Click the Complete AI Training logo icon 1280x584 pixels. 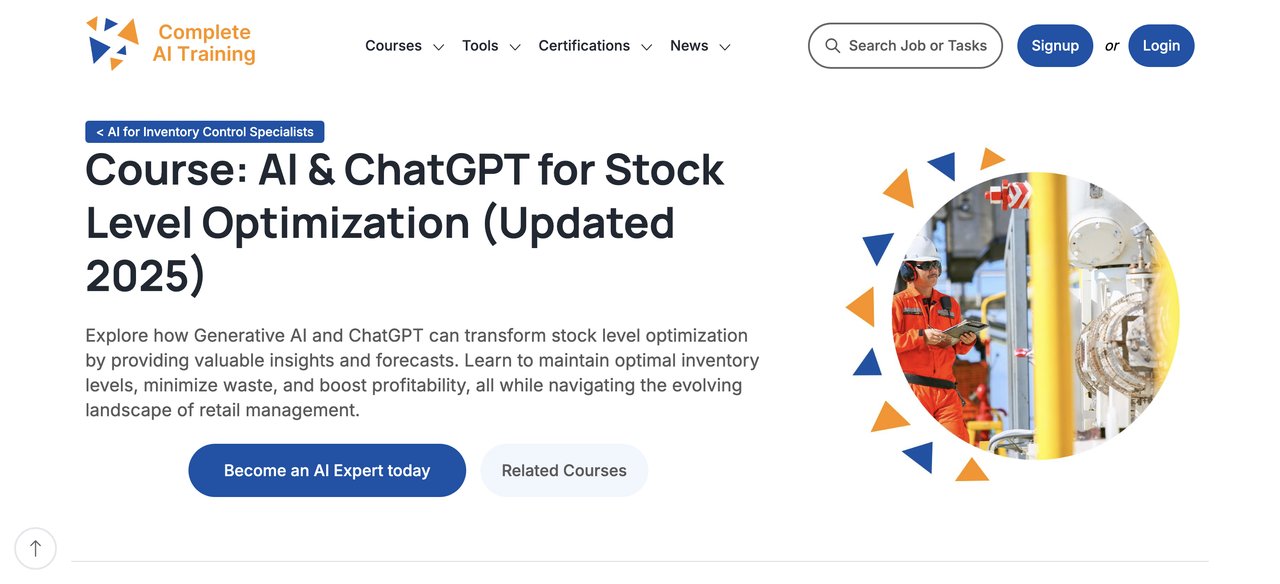click(112, 43)
